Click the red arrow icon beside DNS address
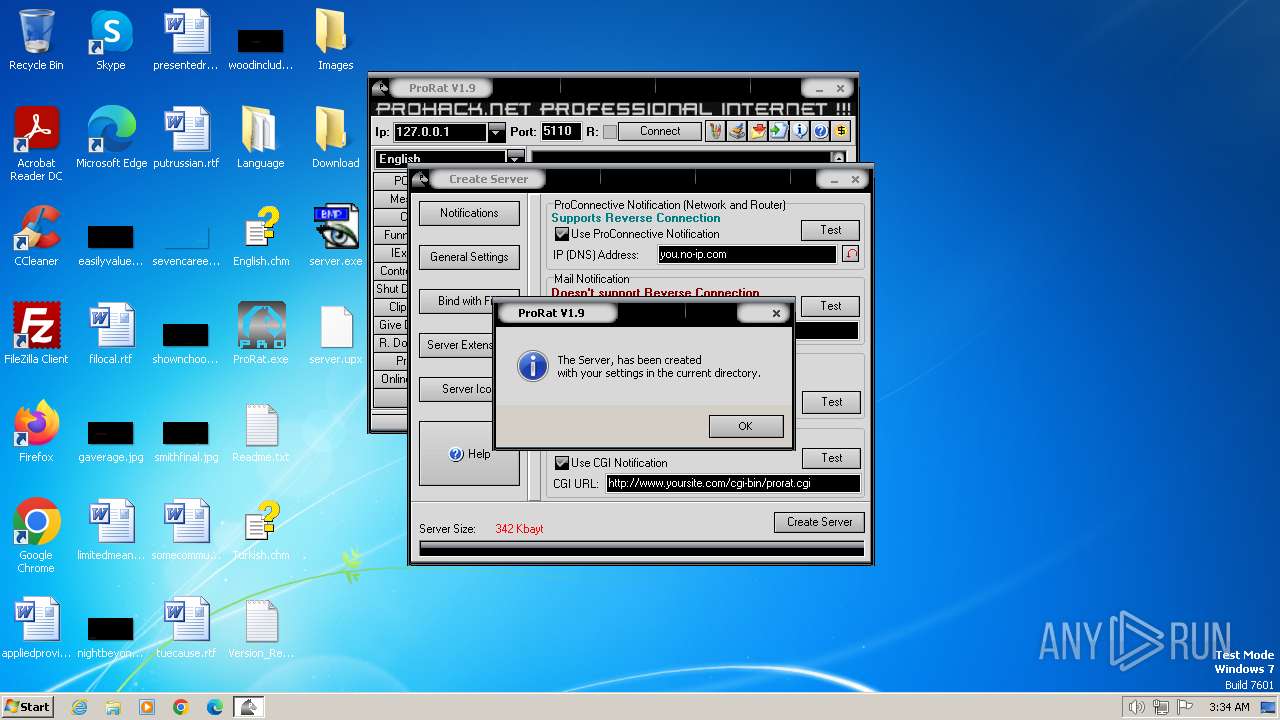 pyautogui.click(x=850, y=254)
